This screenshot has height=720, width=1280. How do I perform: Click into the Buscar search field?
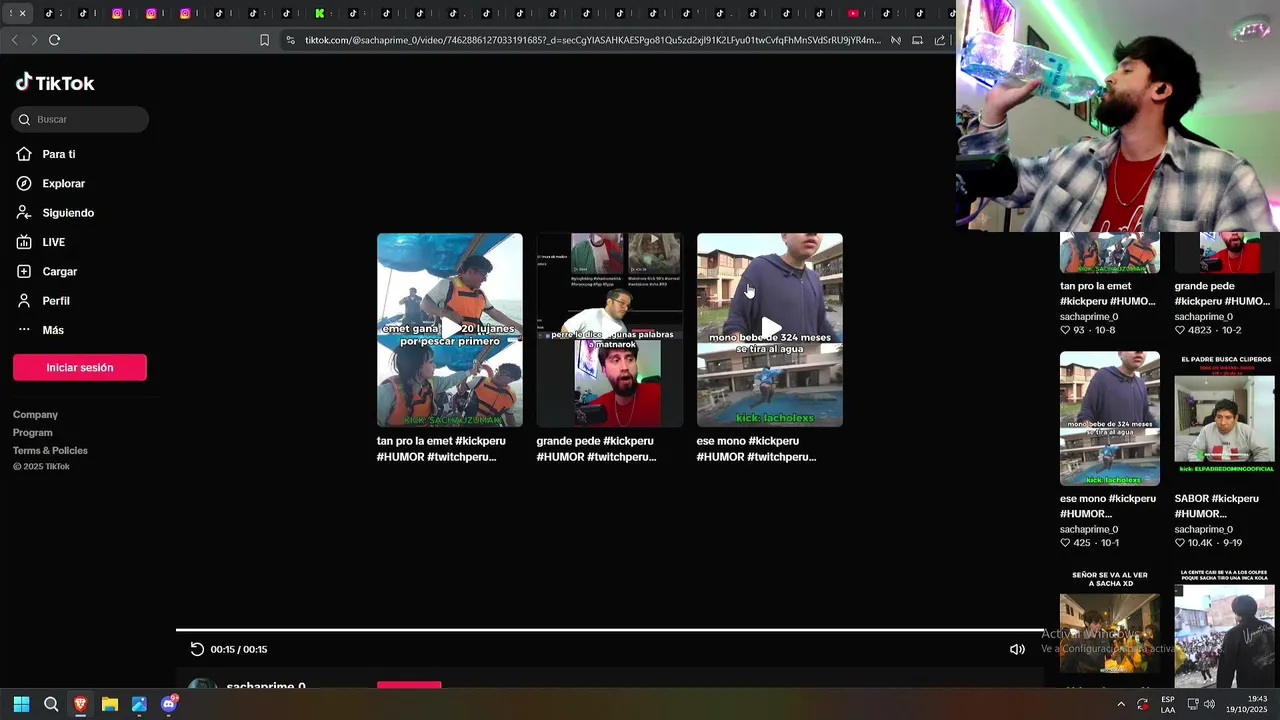pyautogui.click(x=80, y=119)
